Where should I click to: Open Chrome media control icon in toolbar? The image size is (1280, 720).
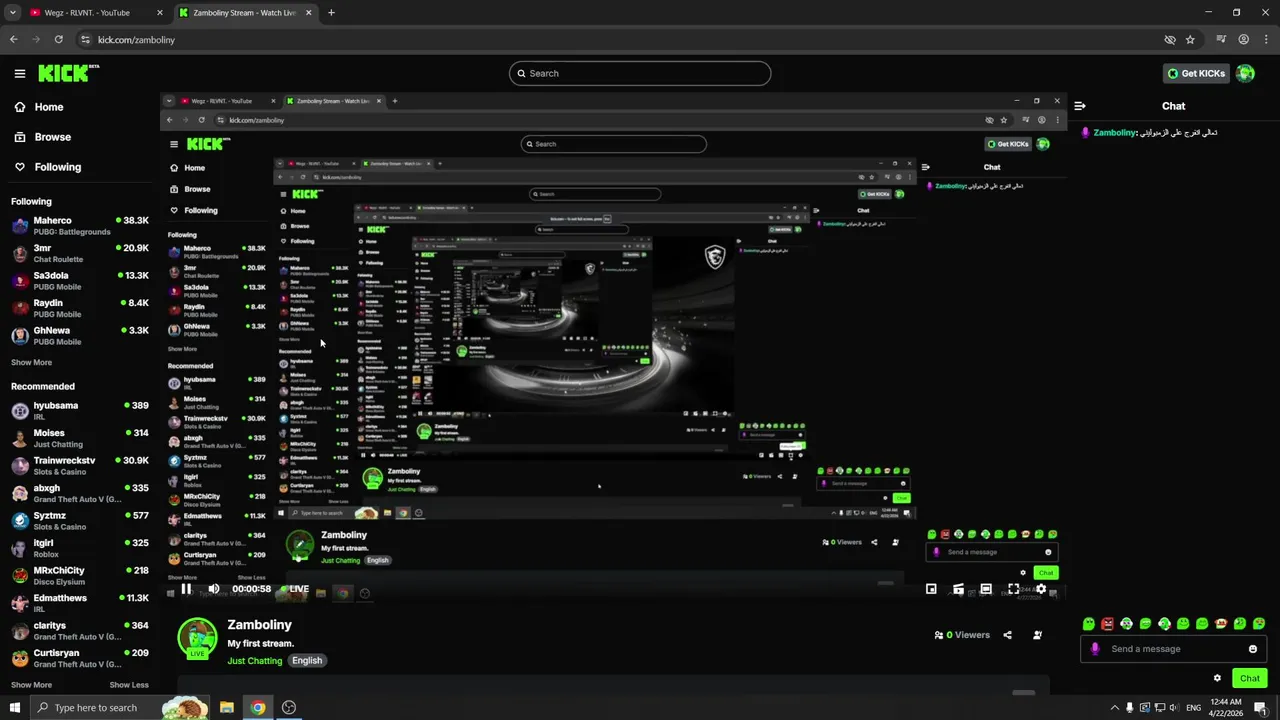click(1221, 40)
